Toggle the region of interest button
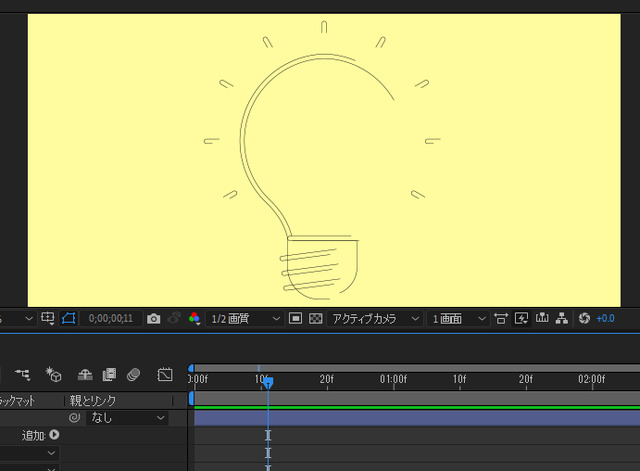 pos(295,318)
